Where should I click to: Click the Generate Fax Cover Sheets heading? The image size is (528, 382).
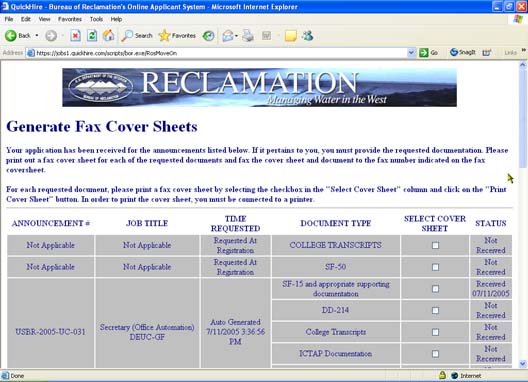click(x=102, y=127)
